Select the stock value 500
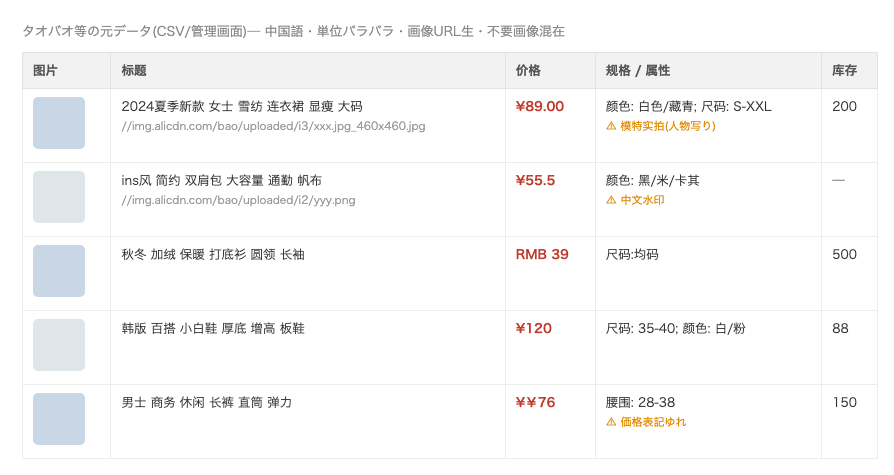The width and height of the screenshot is (894, 475). click(x=844, y=255)
